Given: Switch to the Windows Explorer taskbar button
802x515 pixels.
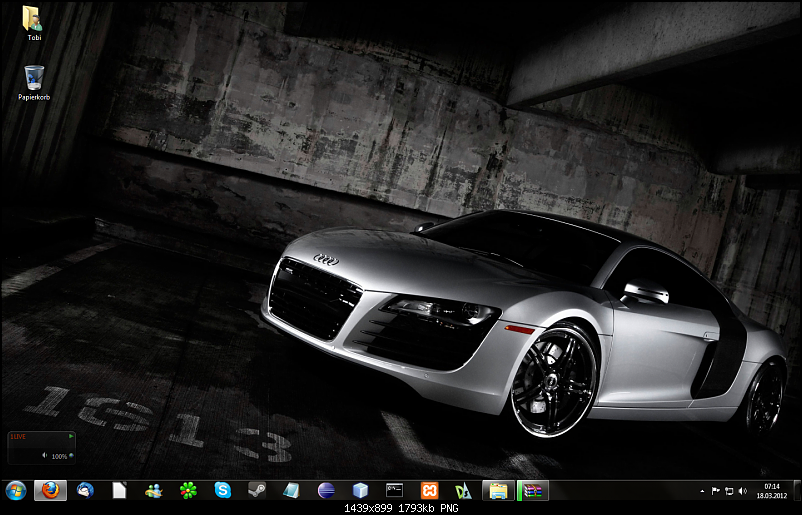Looking at the screenshot, I should click(498, 490).
